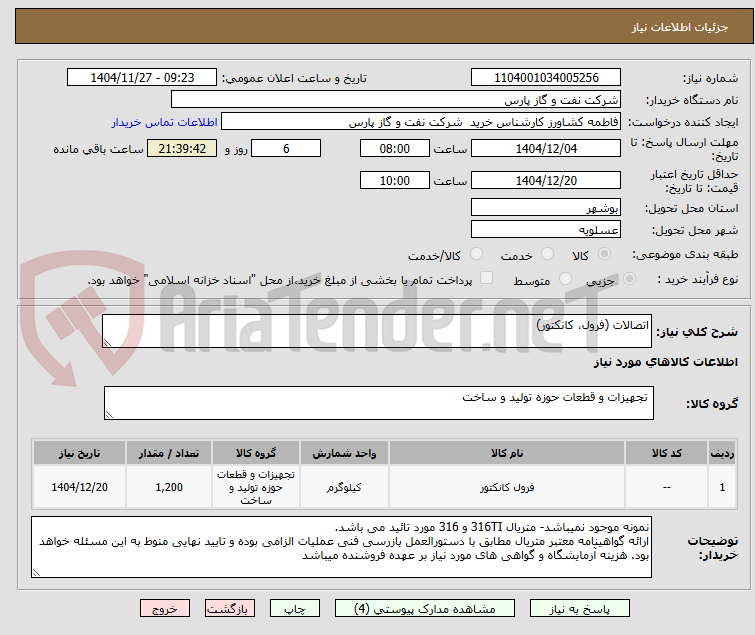Click the quantity cell 1,200
Viewport: 755px width, 635px height.
click(169, 487)
